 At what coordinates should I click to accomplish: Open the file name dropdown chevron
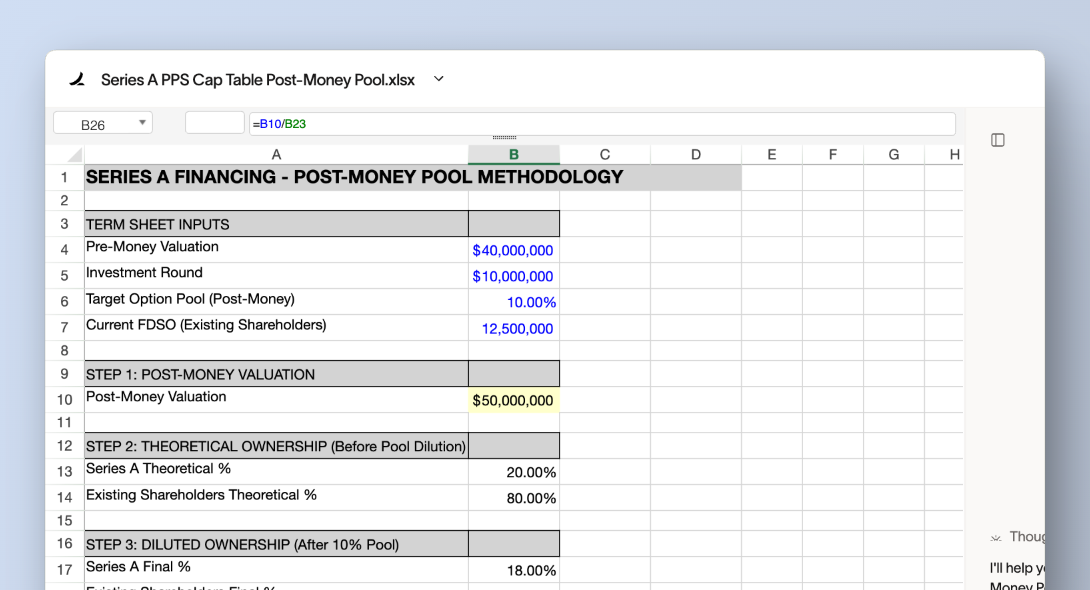point(439,79)
